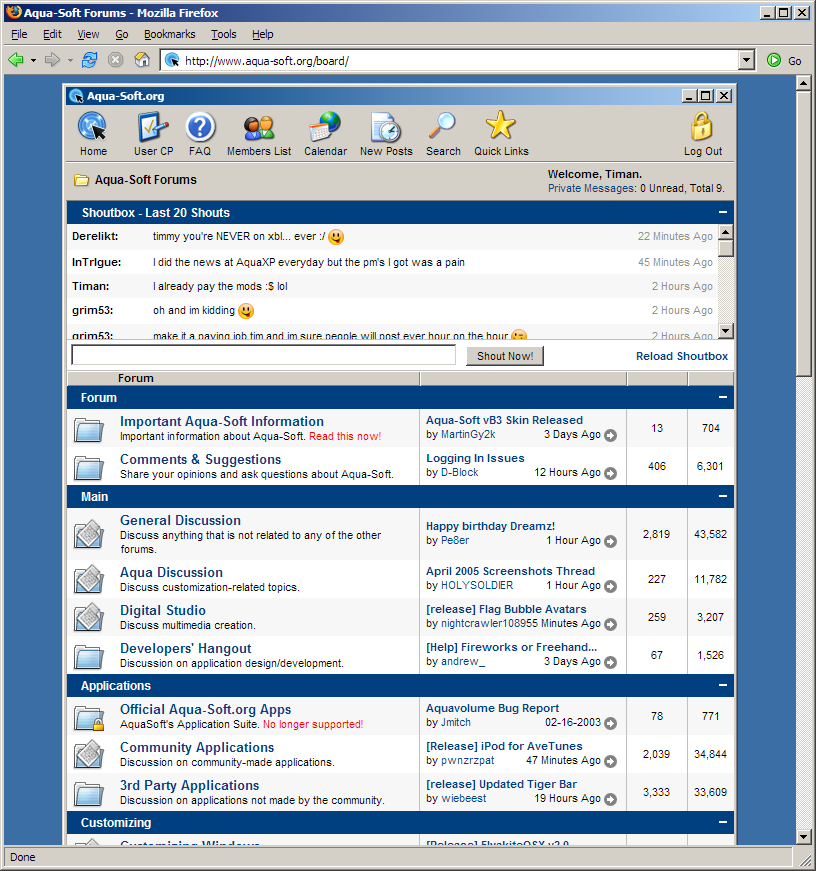Open the Help menu
816x871 pixels.
(263, 34)
